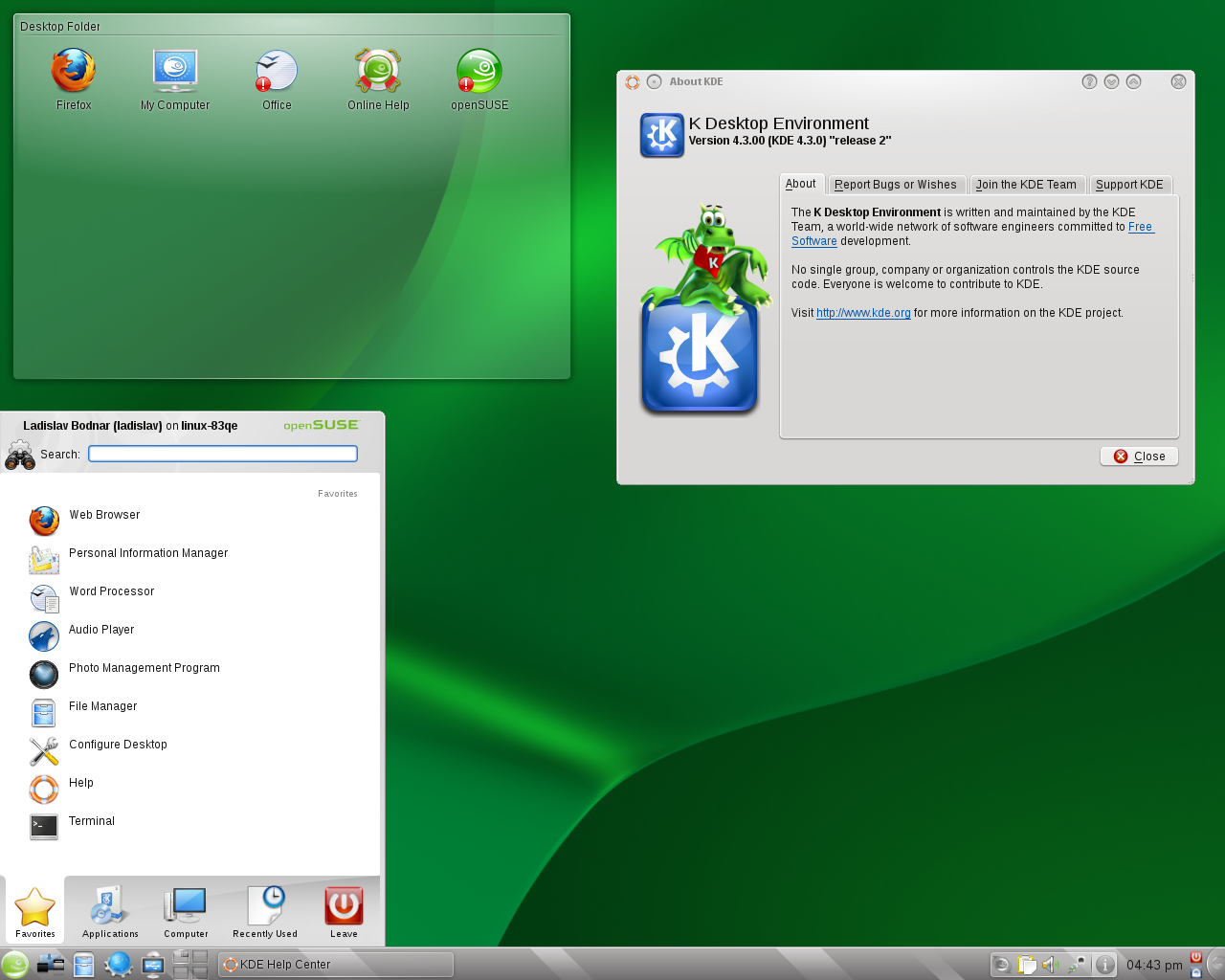The height and width of the screenshot is (980, 1225).
Task: Click the 04:43 pm clock
Action: 1154,965
